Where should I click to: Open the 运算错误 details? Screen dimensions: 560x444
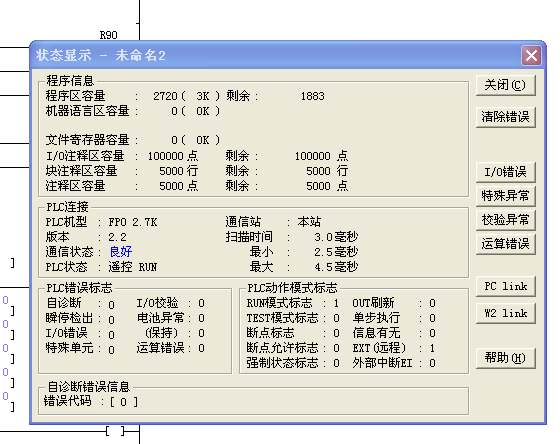505,244
